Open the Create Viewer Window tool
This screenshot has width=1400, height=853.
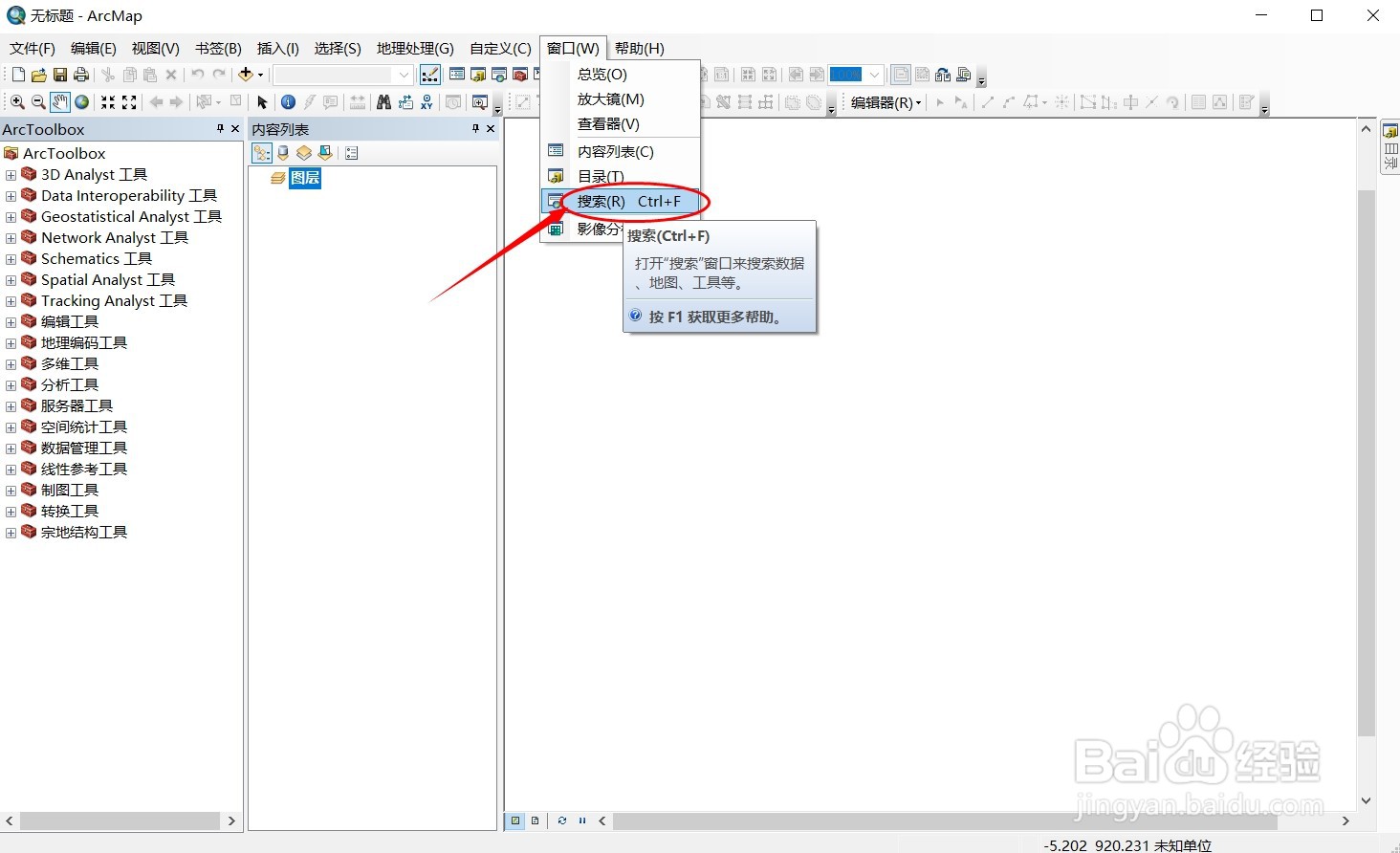pos(480,102)
